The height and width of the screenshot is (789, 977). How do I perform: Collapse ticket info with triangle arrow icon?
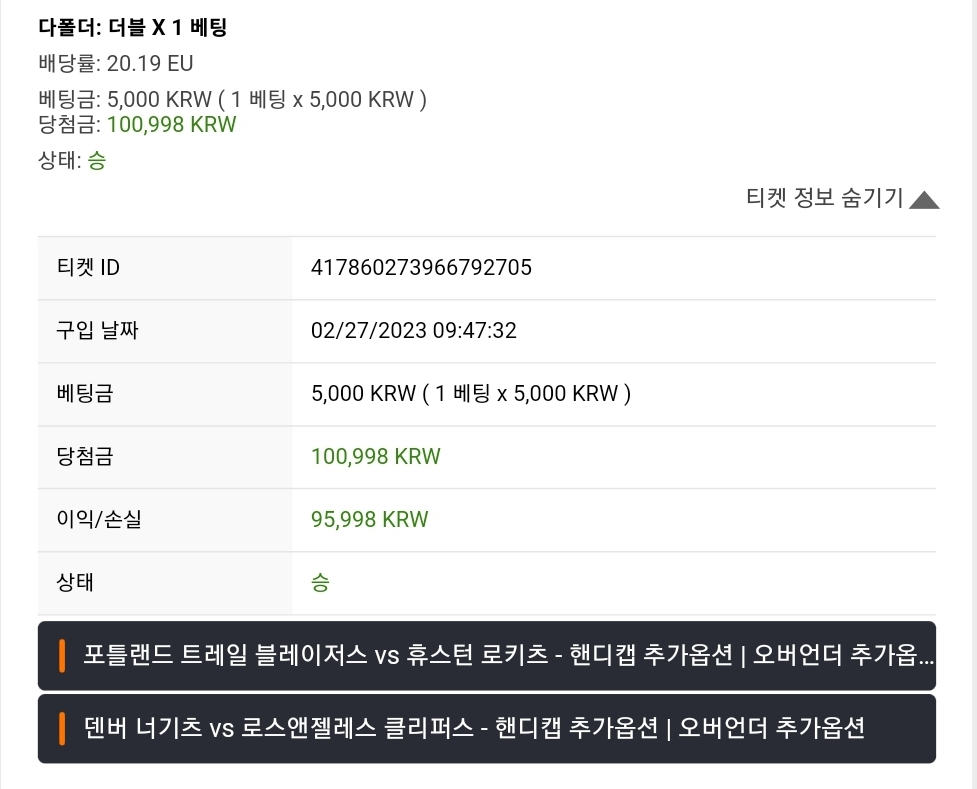[924, 200]
